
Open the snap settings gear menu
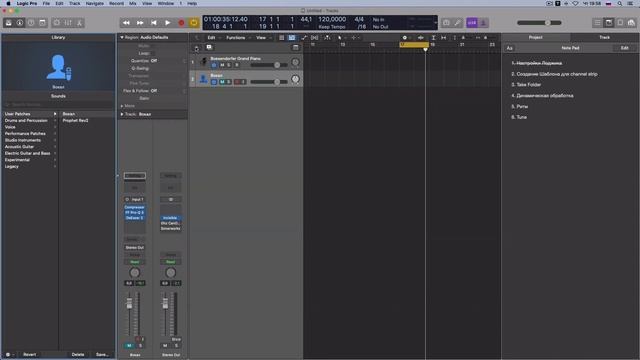coord(405,38)
